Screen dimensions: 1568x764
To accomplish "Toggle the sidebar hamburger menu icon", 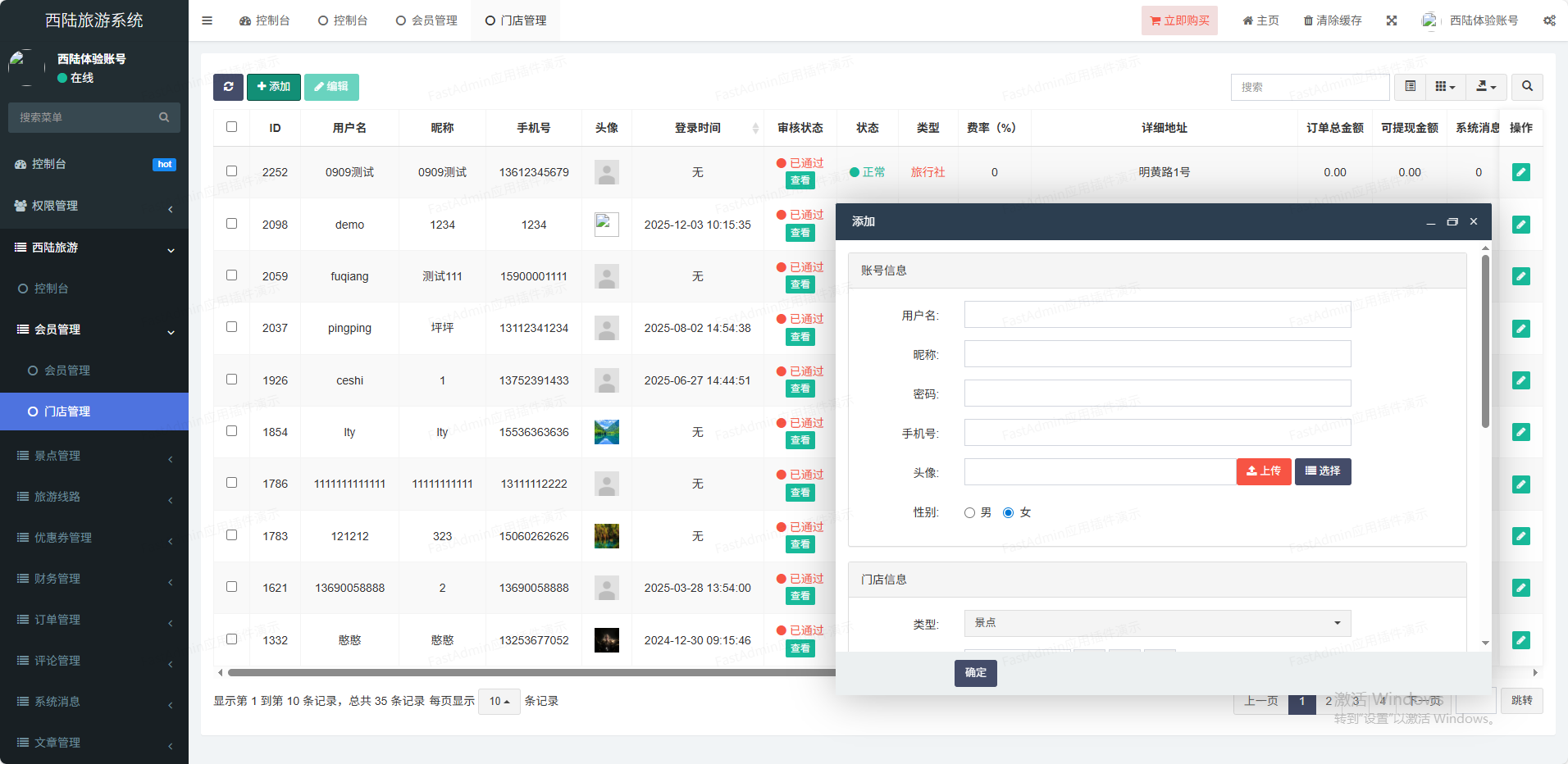I will click(x=207, y=20).
